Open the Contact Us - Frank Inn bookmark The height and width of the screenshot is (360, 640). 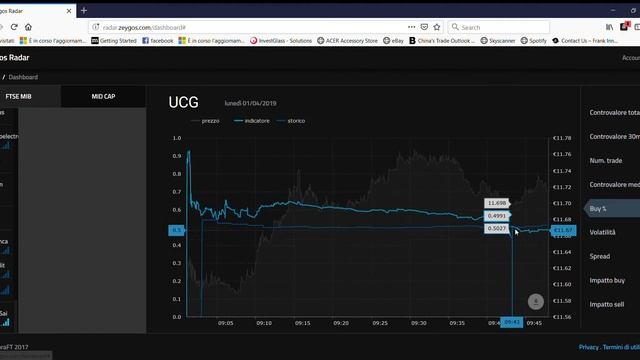pos(585,40)
